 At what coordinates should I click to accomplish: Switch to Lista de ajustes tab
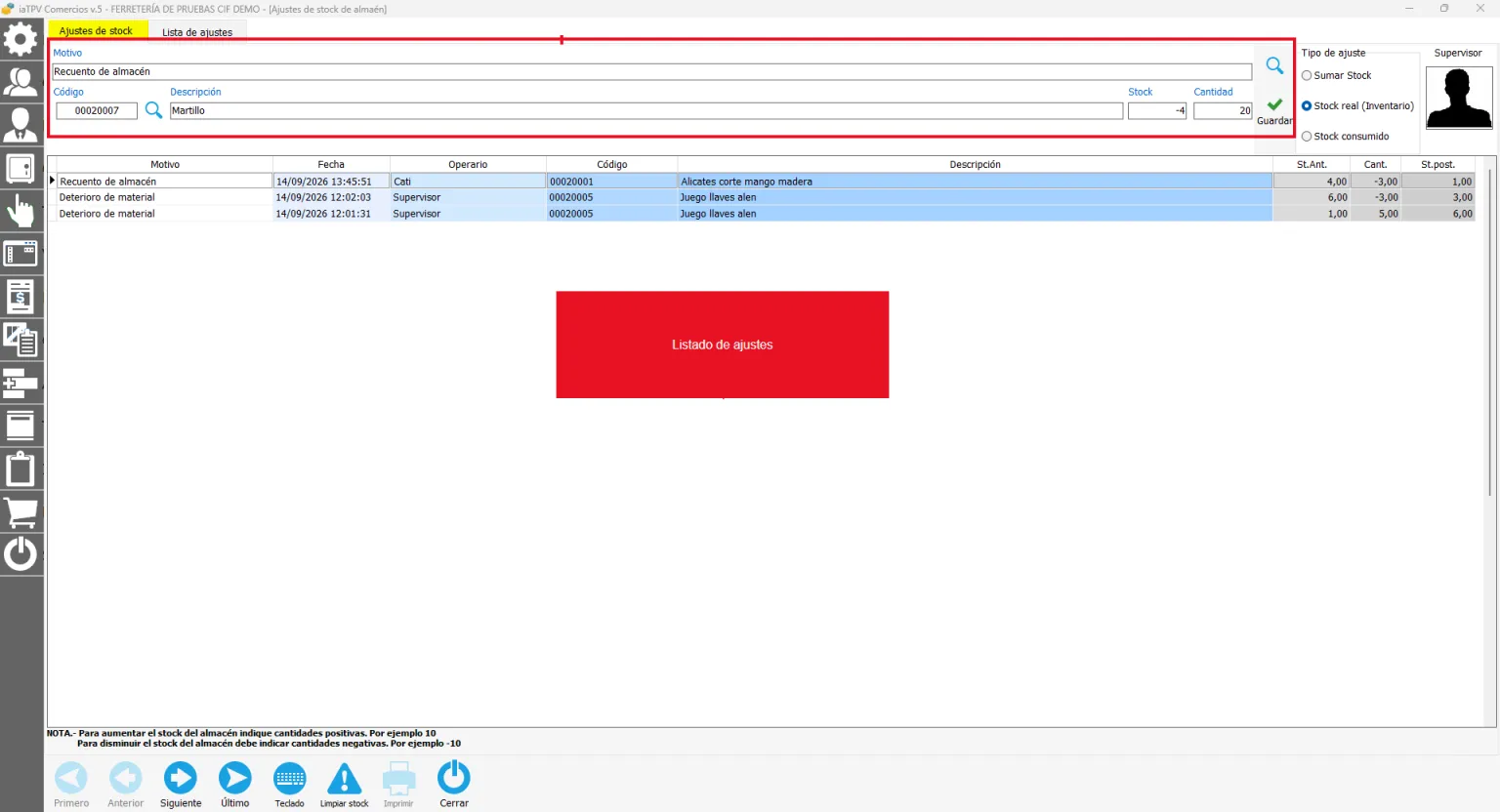pos(197,32)
